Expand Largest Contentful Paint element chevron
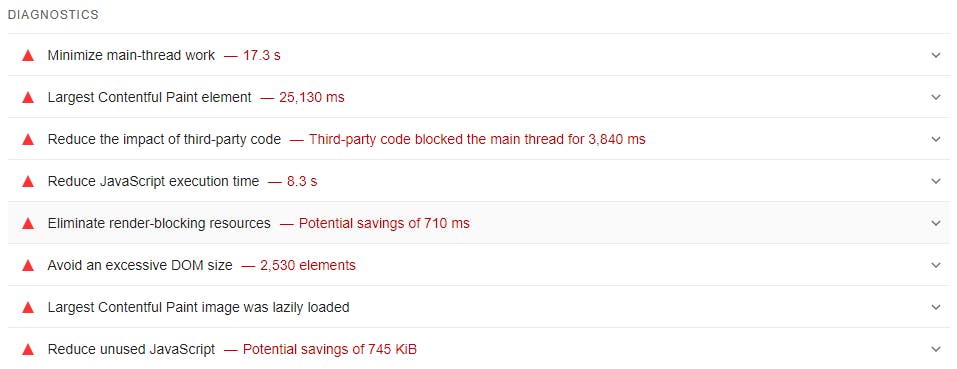 [x=936, y=98]
